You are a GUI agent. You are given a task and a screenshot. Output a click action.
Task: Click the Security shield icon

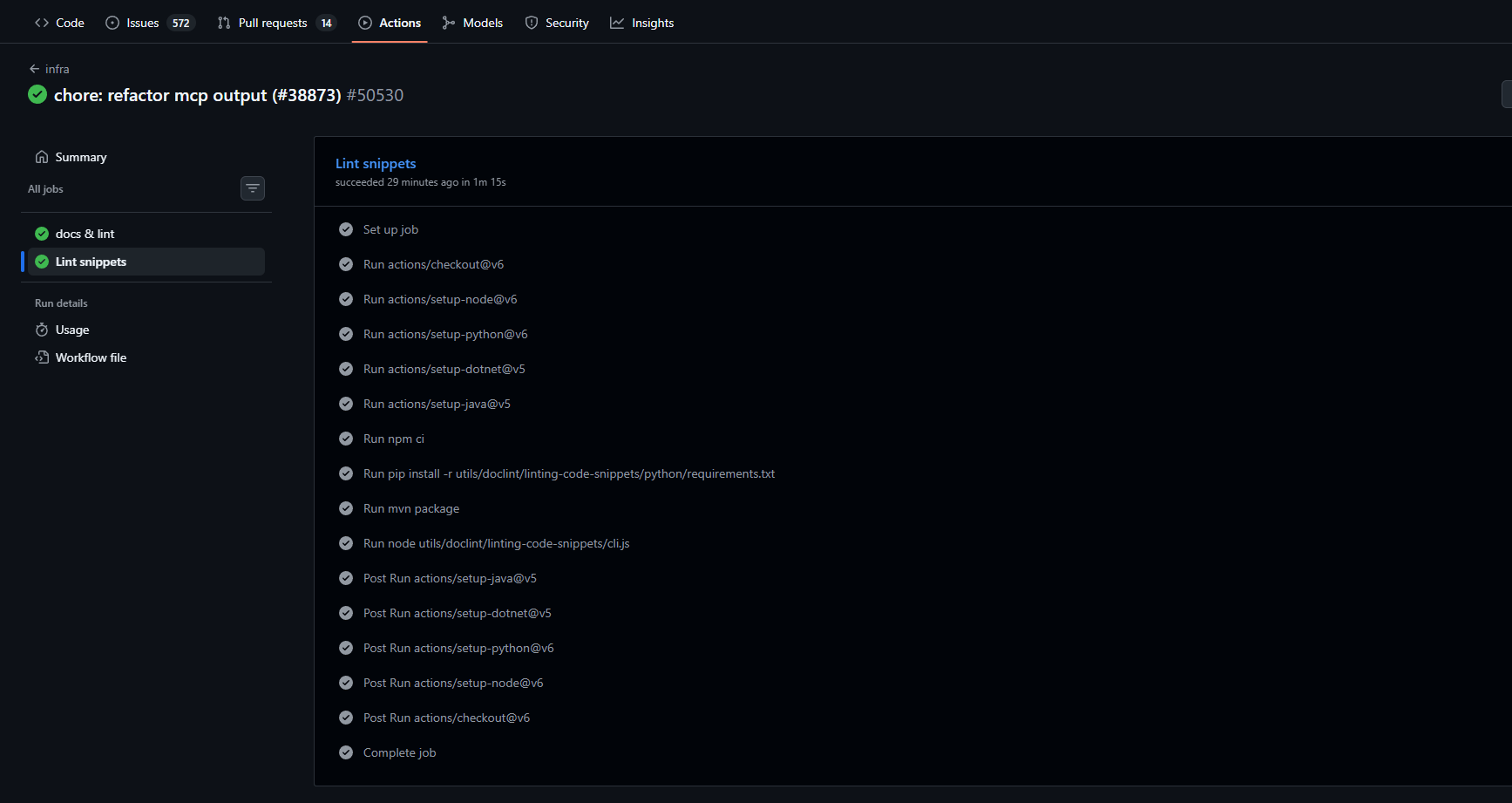pos(532,22)
